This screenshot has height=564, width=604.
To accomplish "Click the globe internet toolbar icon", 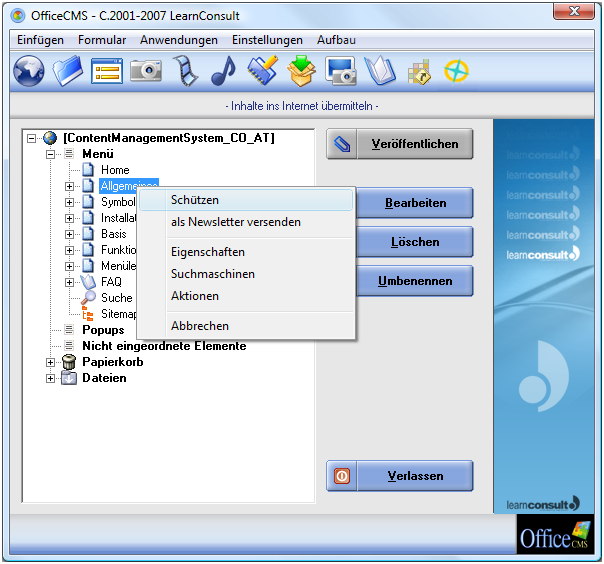I will [x=29, y=71].
